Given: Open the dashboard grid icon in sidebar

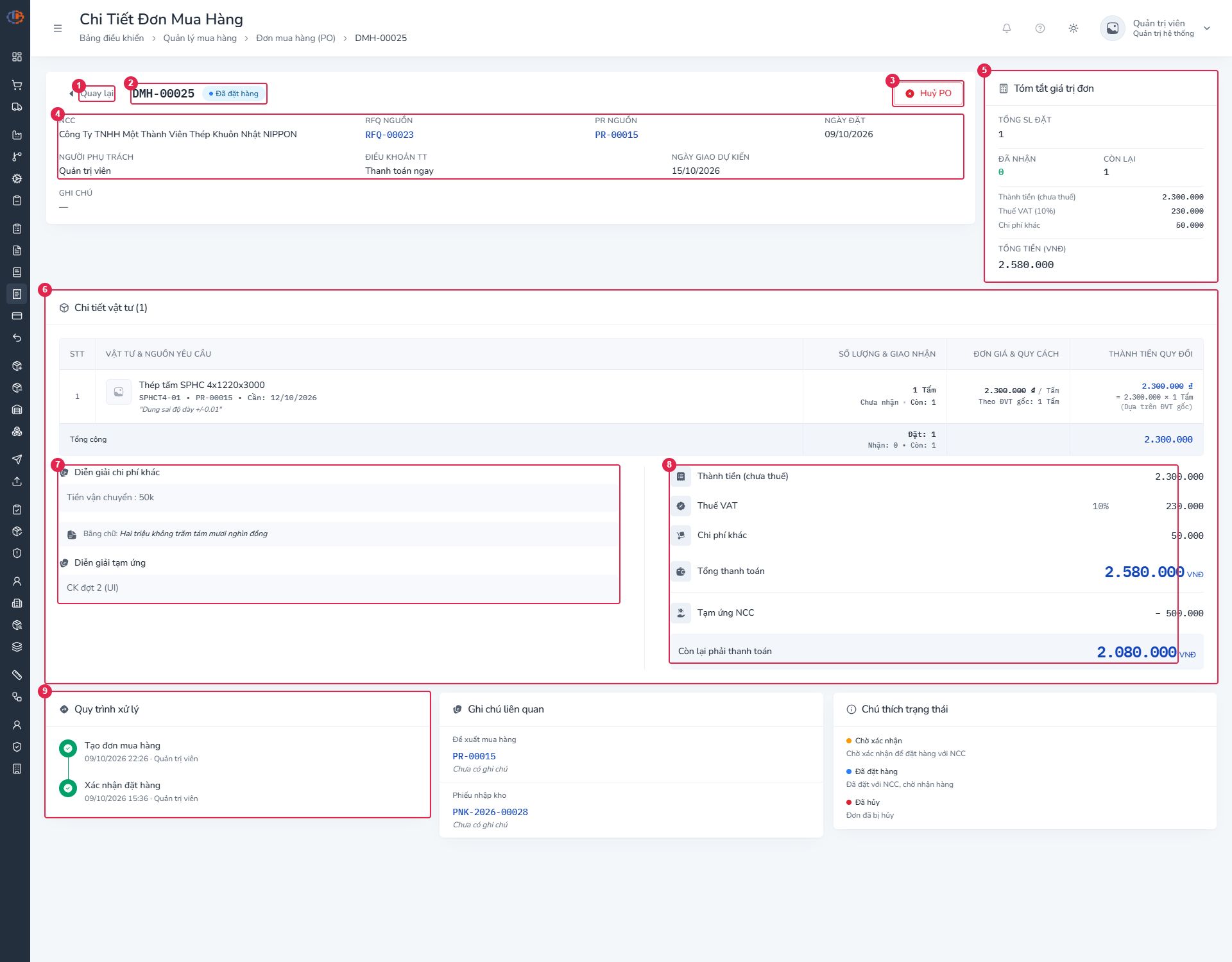Looking at the screenshot, I should [17, 57].
